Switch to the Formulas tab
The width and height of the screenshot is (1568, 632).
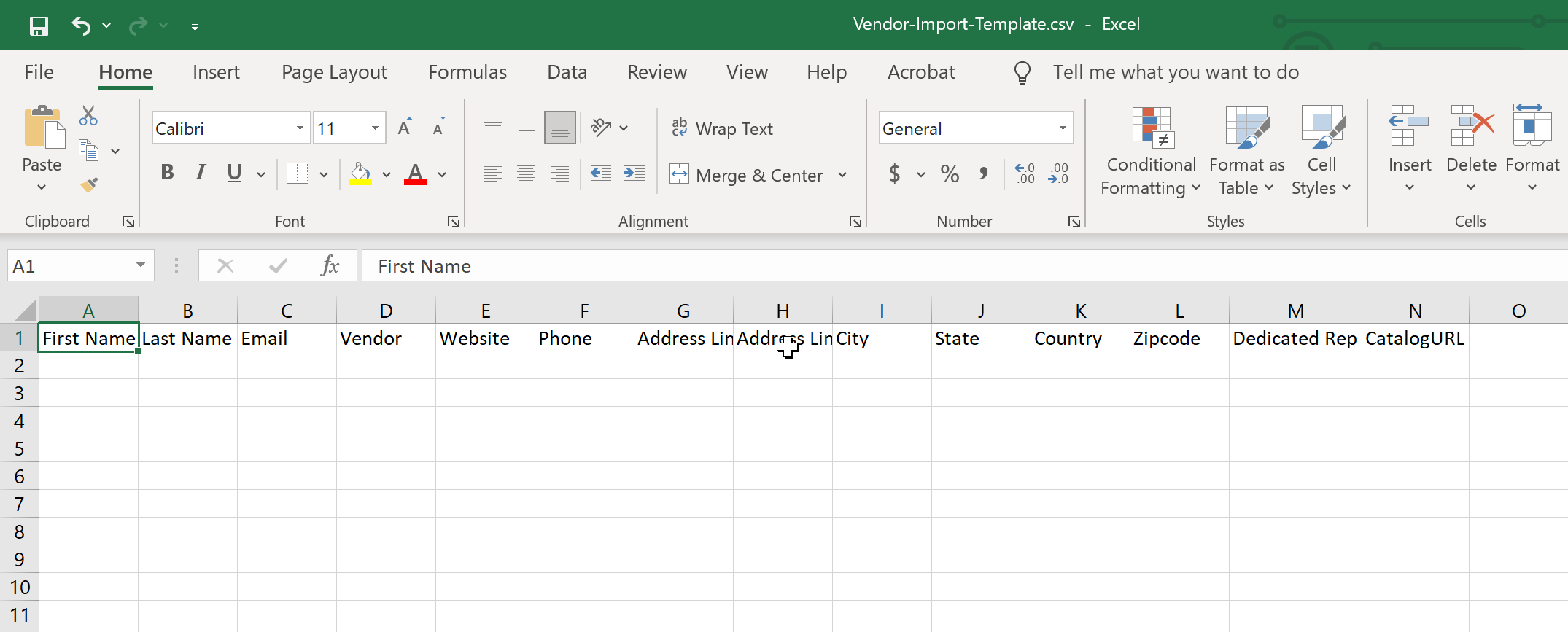tap(467, 72)
